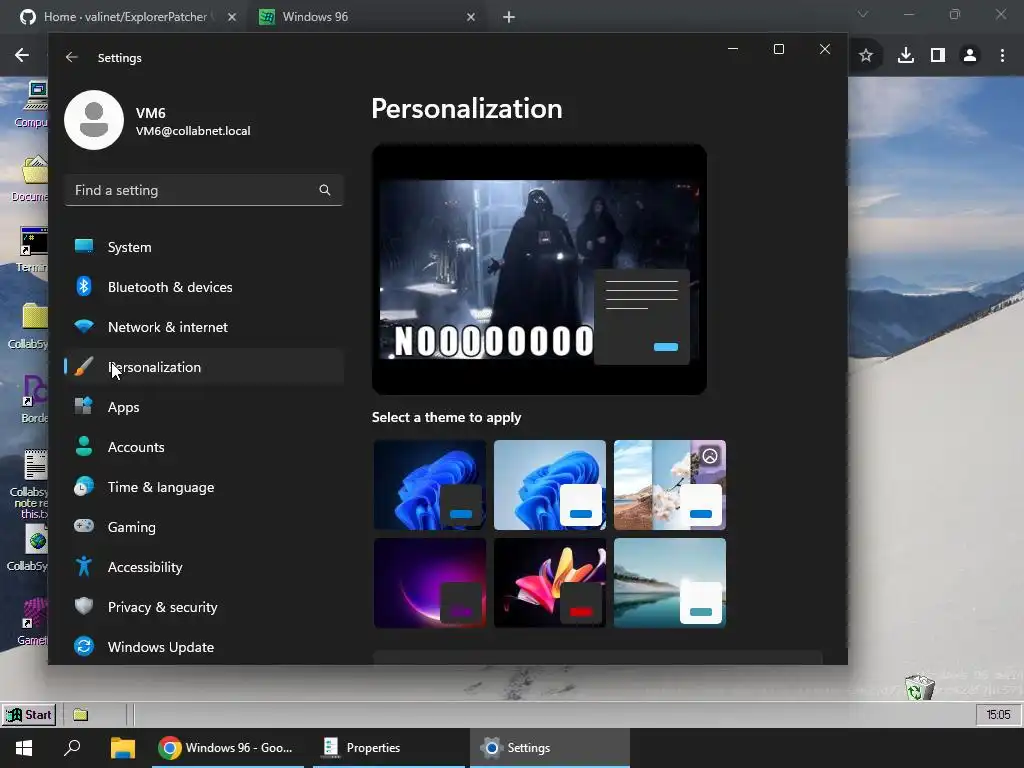This screenshot has height=768, width=1024.
Task: Click the Time & language clock icon
Action: [84, 487]
